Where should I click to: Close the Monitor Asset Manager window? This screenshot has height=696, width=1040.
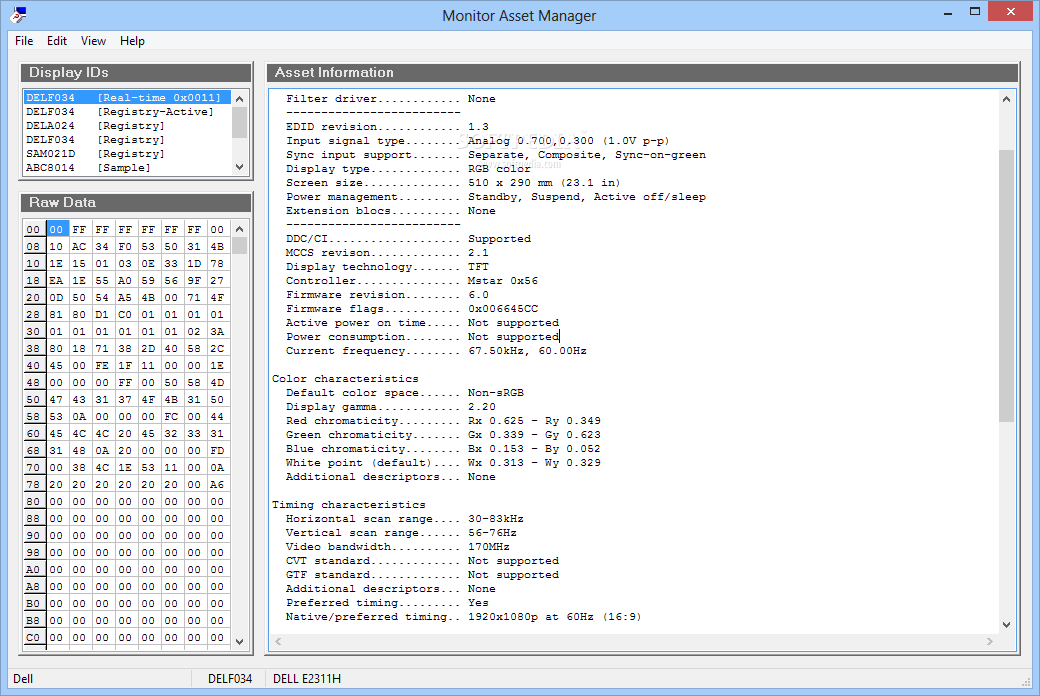point(1010,11)
